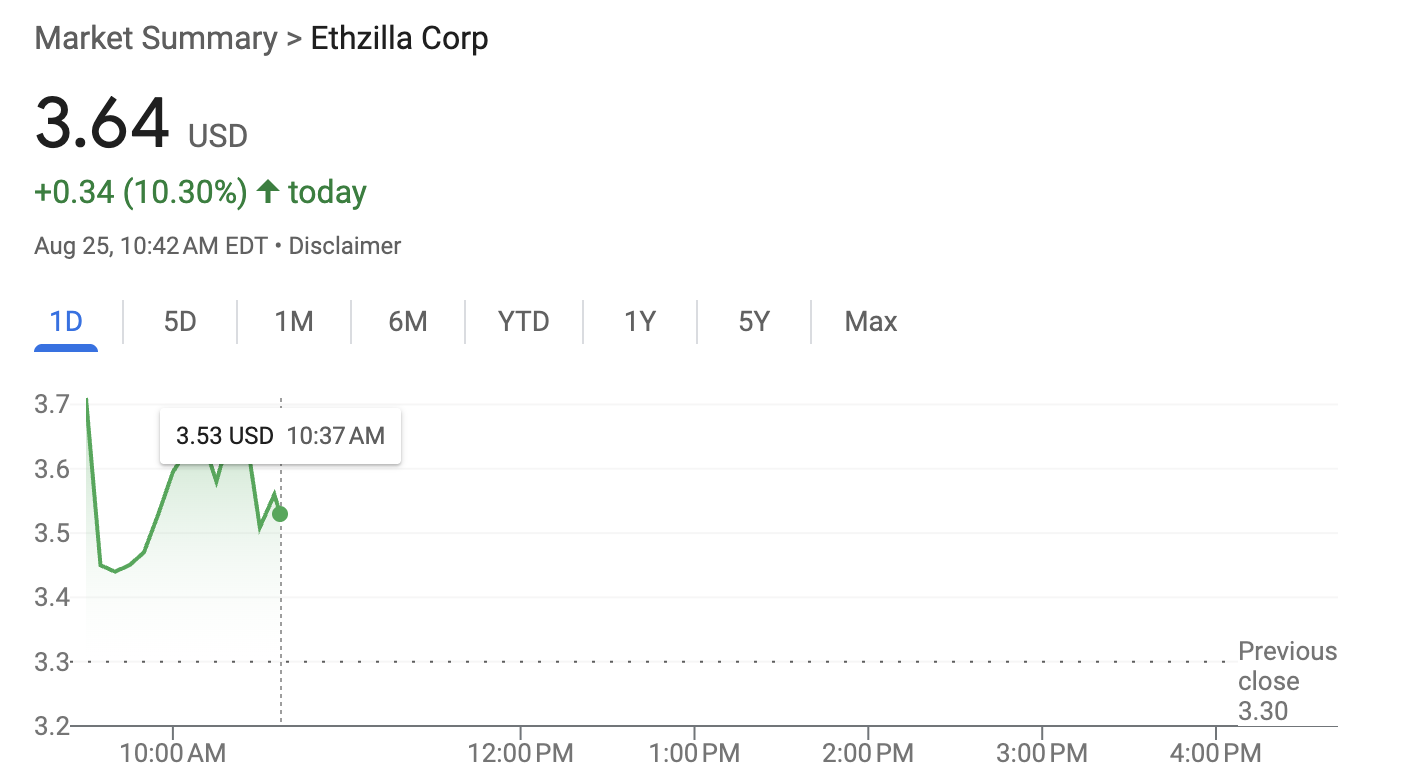Select the Max time range
1416x775 pixels.
click(x=869, y=321)
